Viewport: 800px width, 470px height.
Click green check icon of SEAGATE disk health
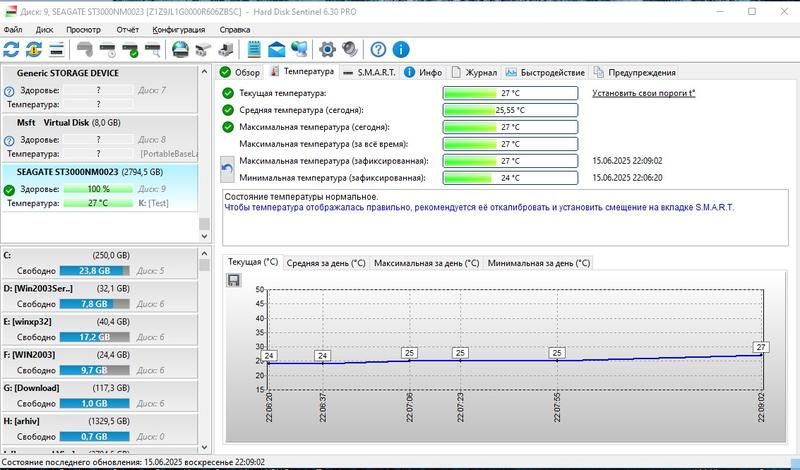pos(9,190)
